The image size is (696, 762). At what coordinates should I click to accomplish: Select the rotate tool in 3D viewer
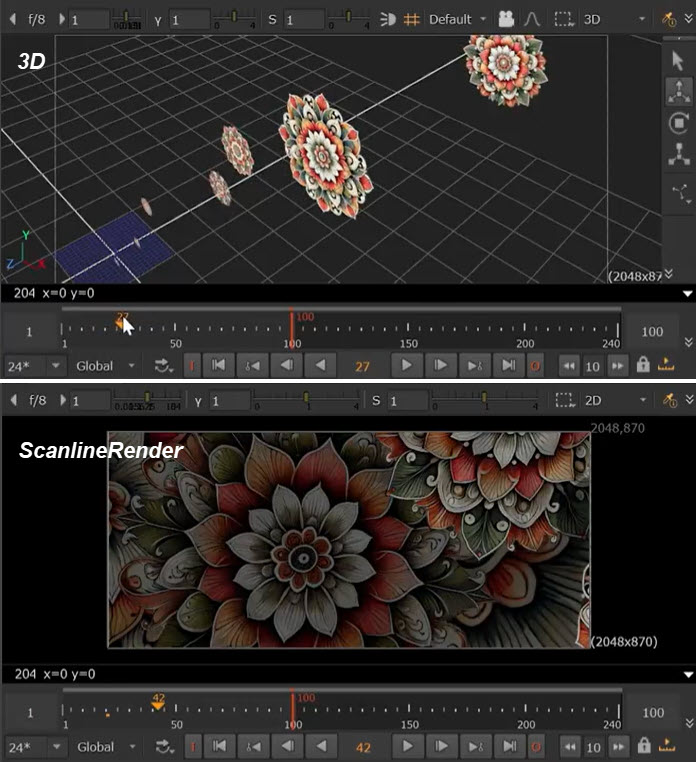pos(678,123)
